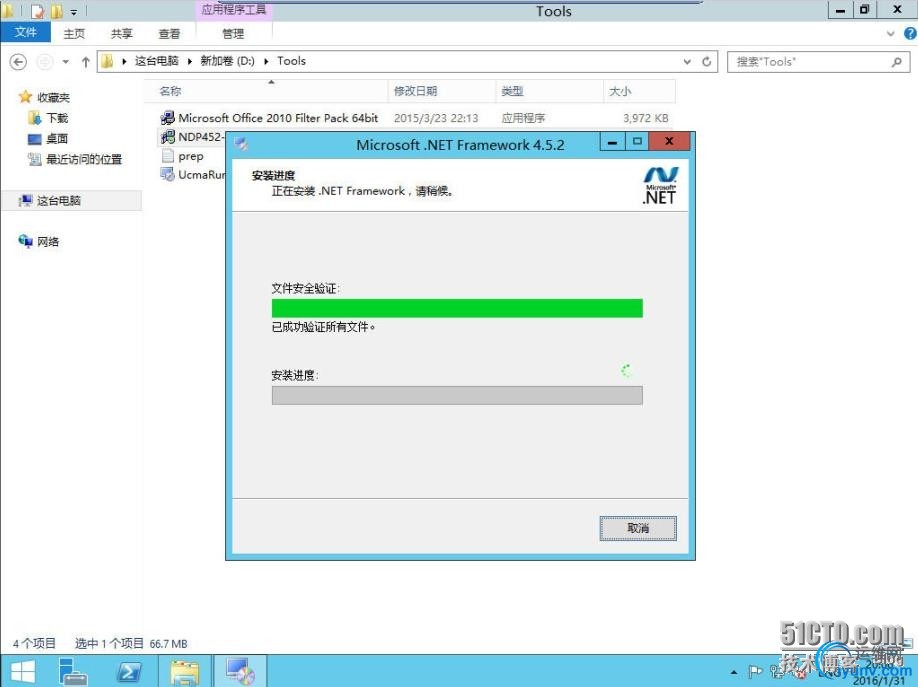Screen dimensions: 918x687
Task: Sort files by the 大小 column
Action: click(x=639, y=91)
